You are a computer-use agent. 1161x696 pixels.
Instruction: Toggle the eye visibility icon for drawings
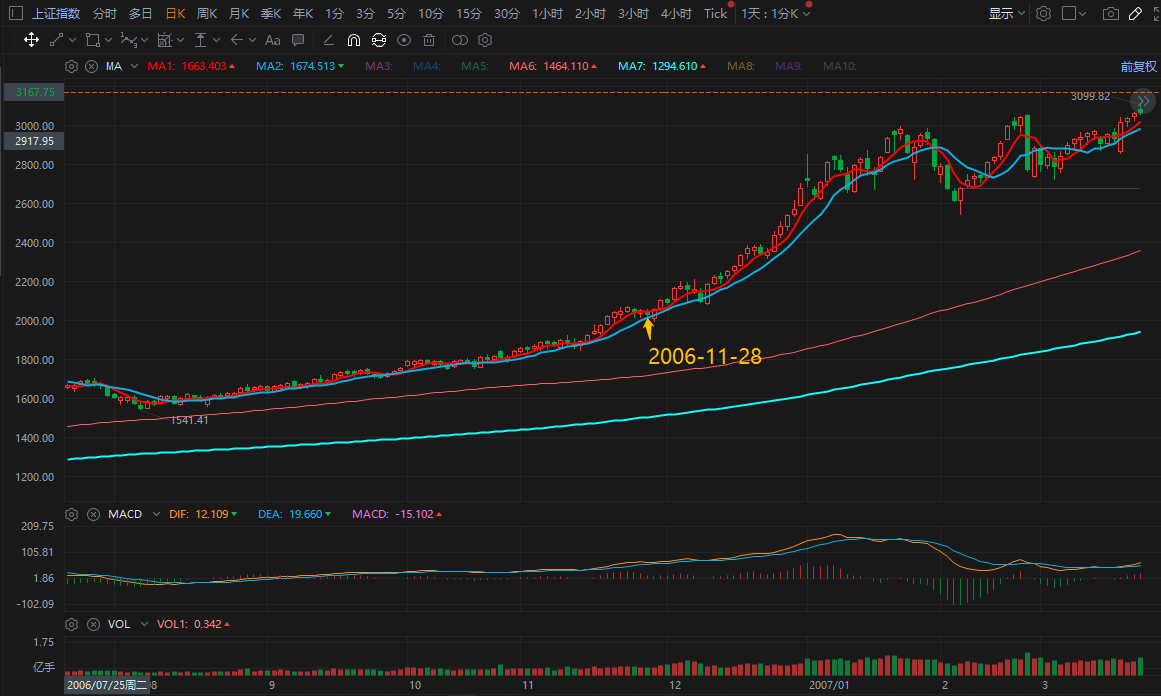(404, 40)
